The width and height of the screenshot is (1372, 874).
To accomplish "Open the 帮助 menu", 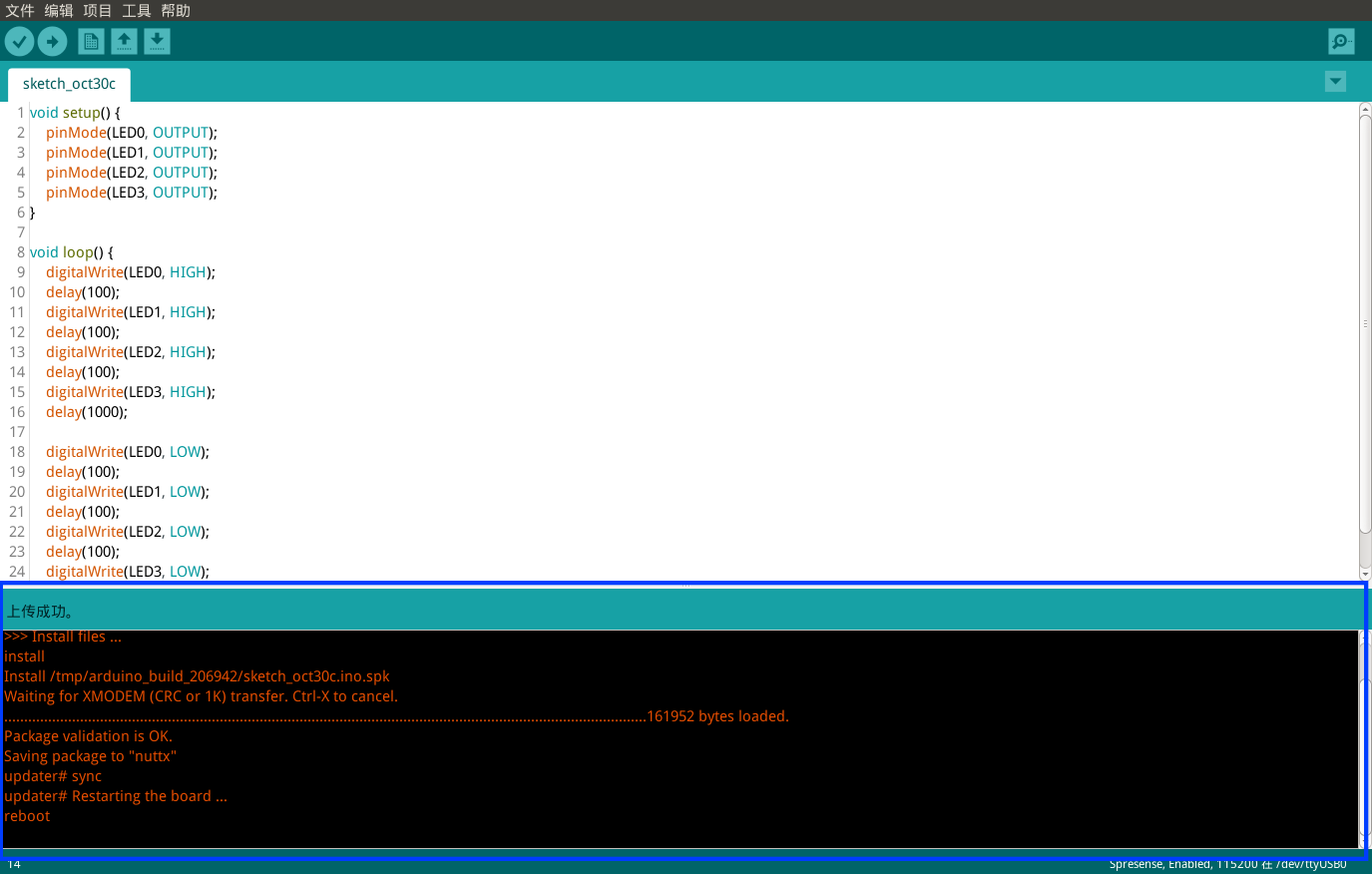I will coord(176,10).
